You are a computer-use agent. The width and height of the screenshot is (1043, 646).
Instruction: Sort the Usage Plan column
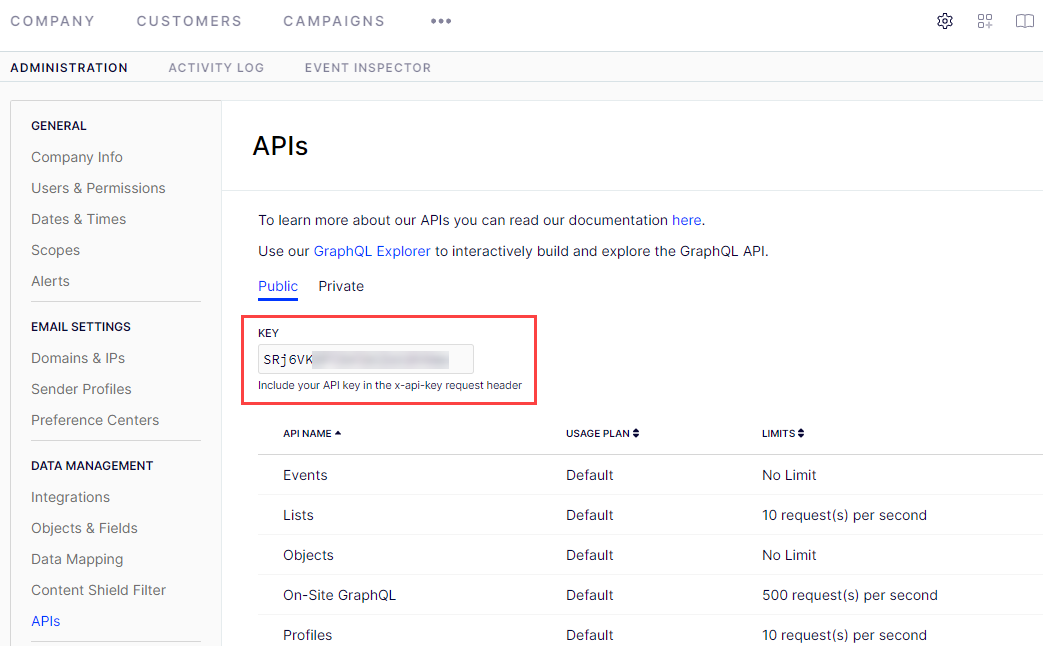pyautogui.click(x=635, y=434)
